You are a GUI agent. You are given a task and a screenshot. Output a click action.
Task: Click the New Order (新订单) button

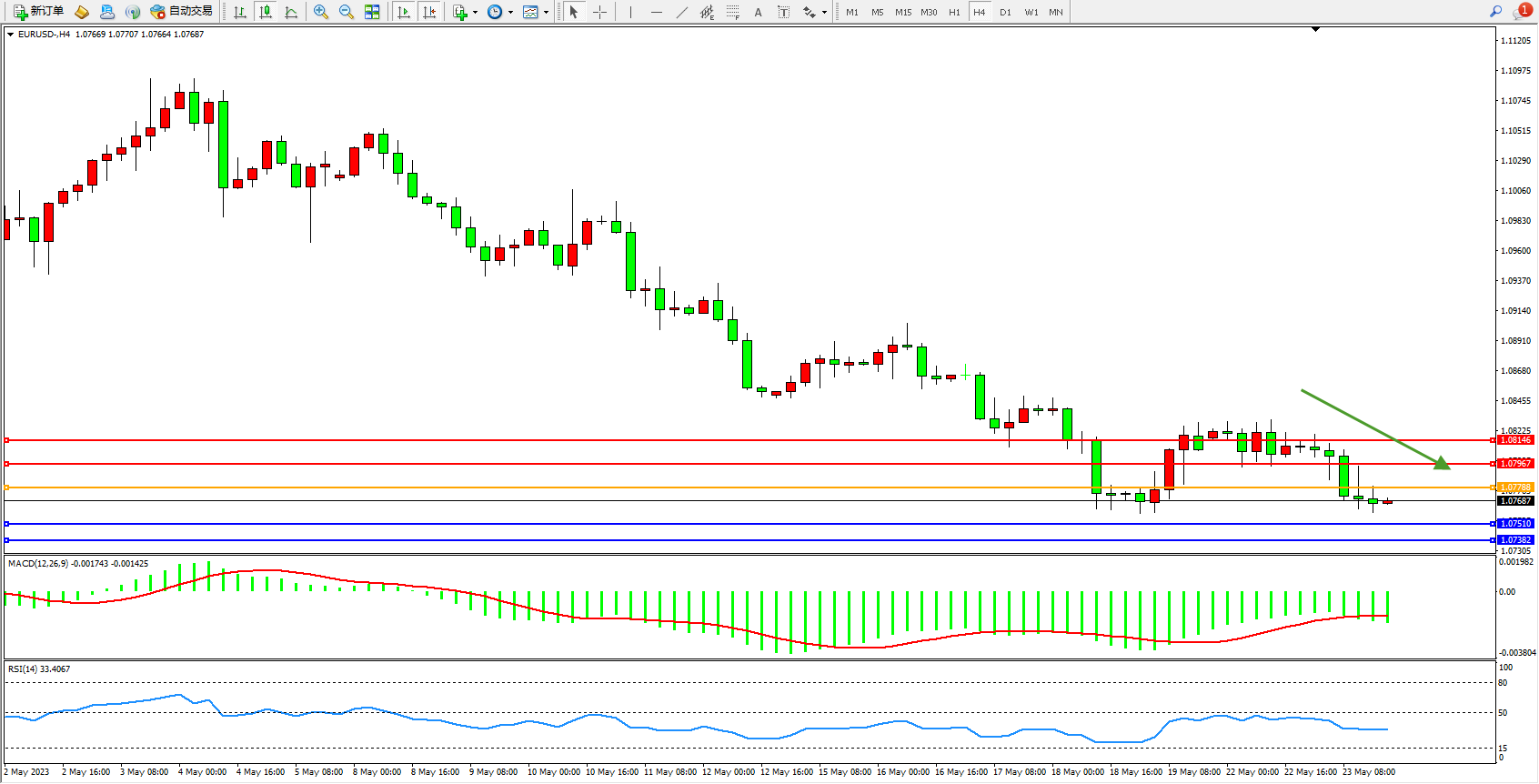pos(39,12)
